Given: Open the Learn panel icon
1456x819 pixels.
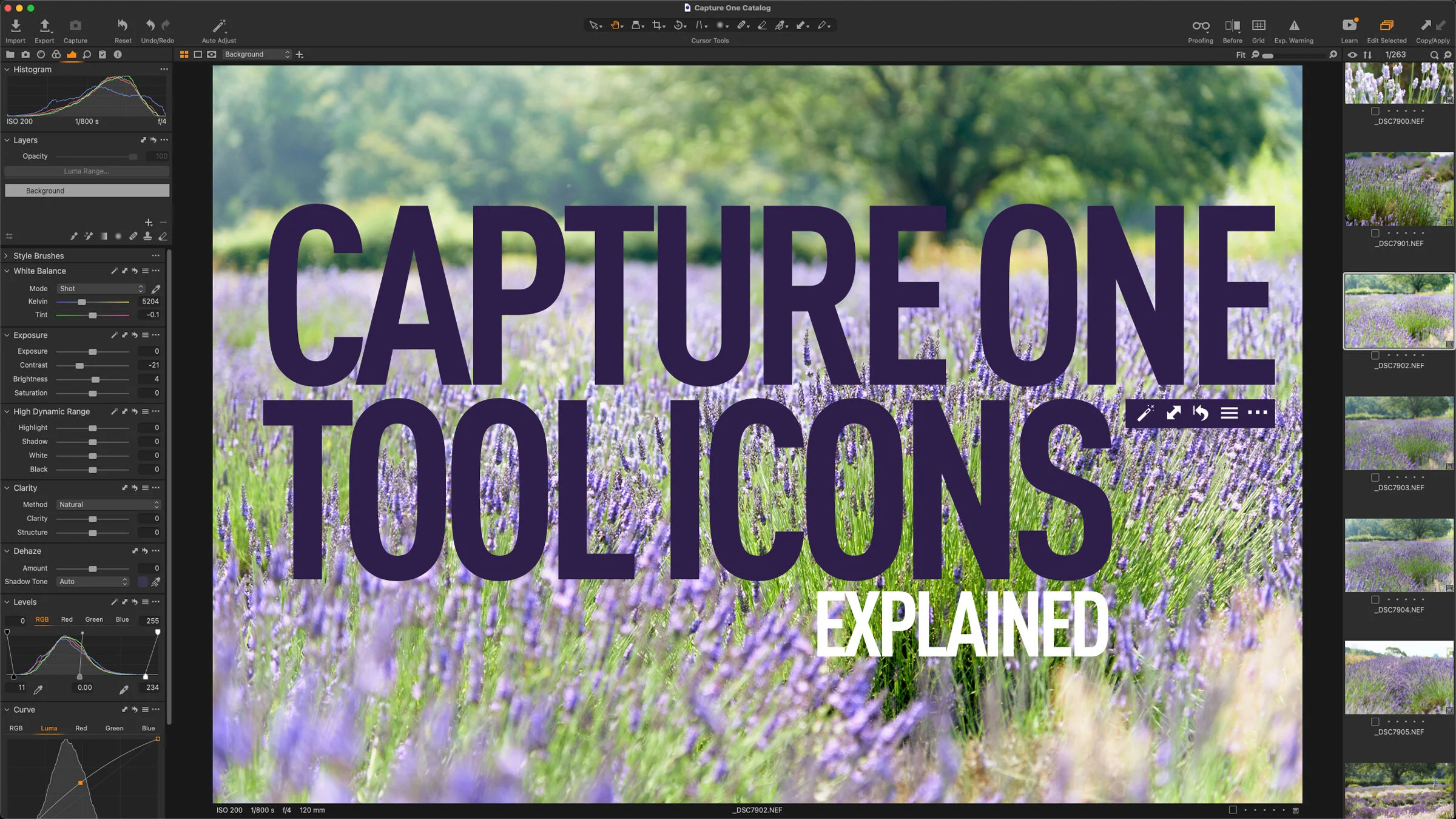Looking at the screenshot, I should (1349, 25).
